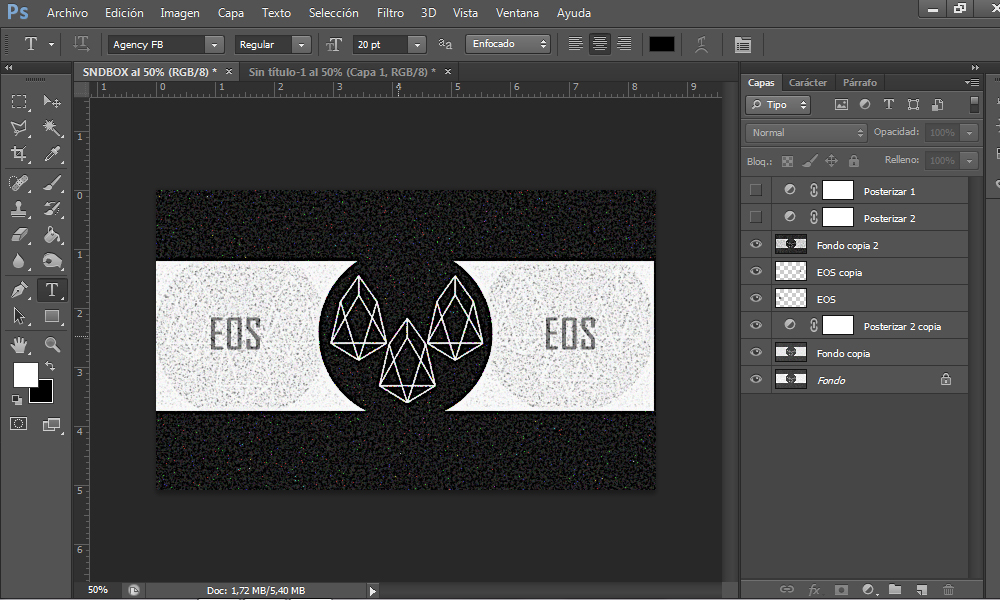The width and height of the screenshot is (1000, 600).
Task: Click the black text color swatch
Action: 661,44
